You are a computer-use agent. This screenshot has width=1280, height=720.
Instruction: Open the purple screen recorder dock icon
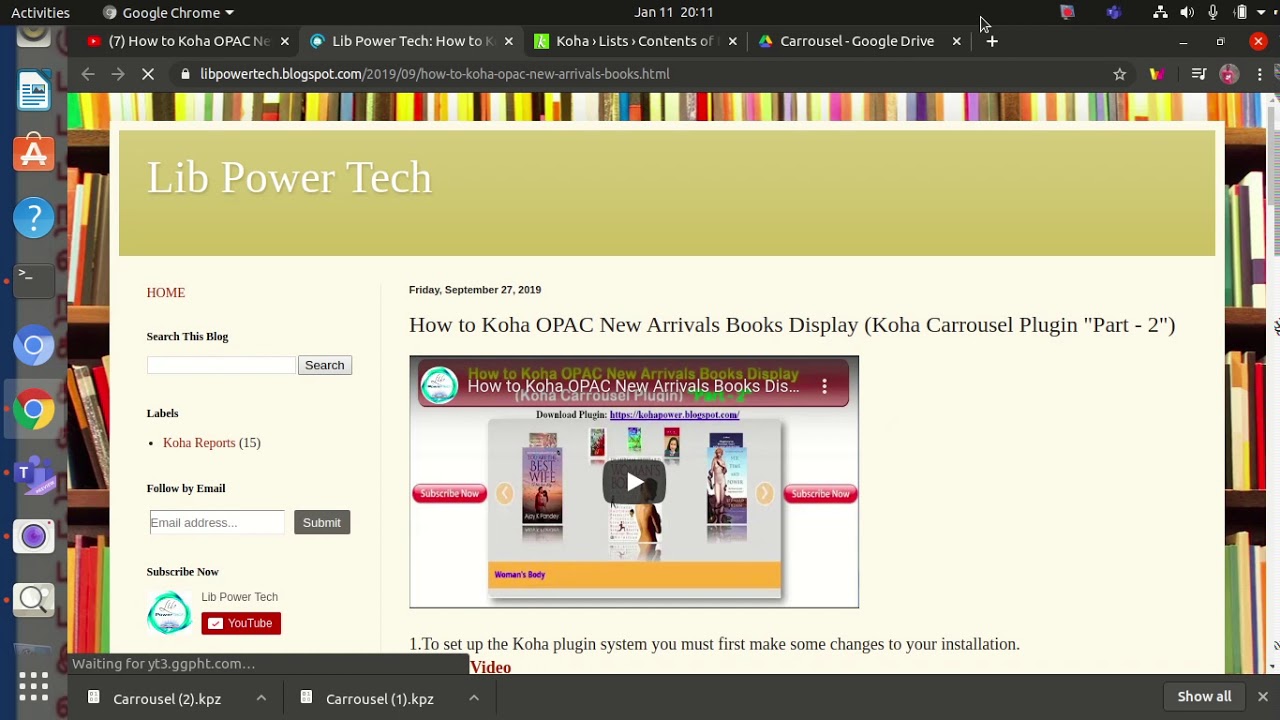33,536
